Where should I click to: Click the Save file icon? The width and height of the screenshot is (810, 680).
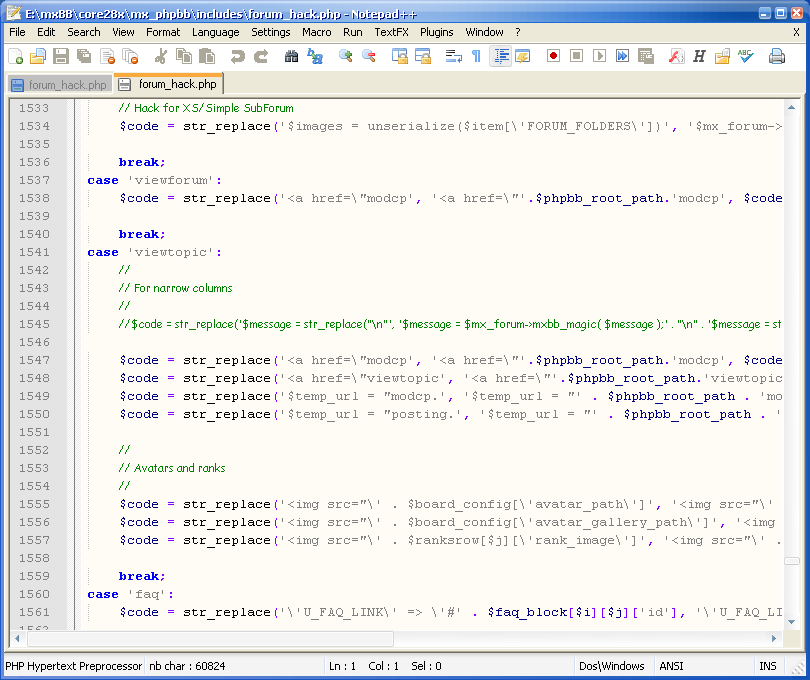[x=61, y=56]
